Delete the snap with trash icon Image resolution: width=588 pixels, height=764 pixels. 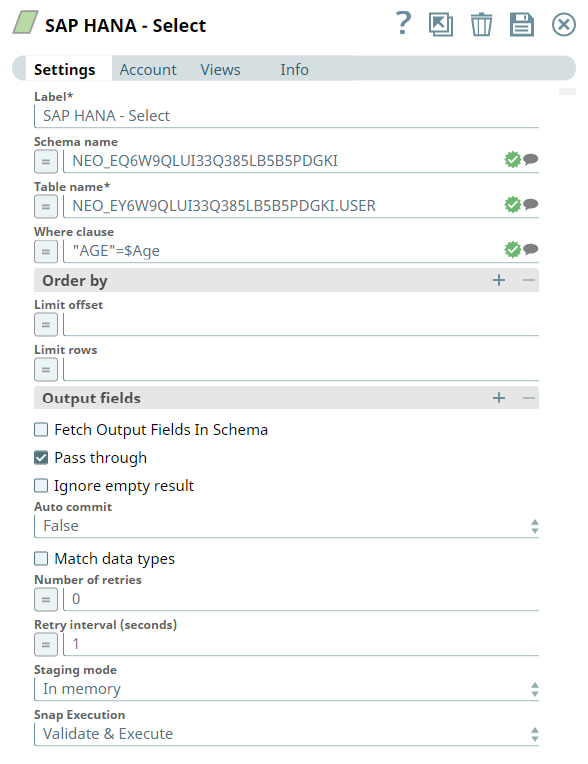click(x=481, y=24)
